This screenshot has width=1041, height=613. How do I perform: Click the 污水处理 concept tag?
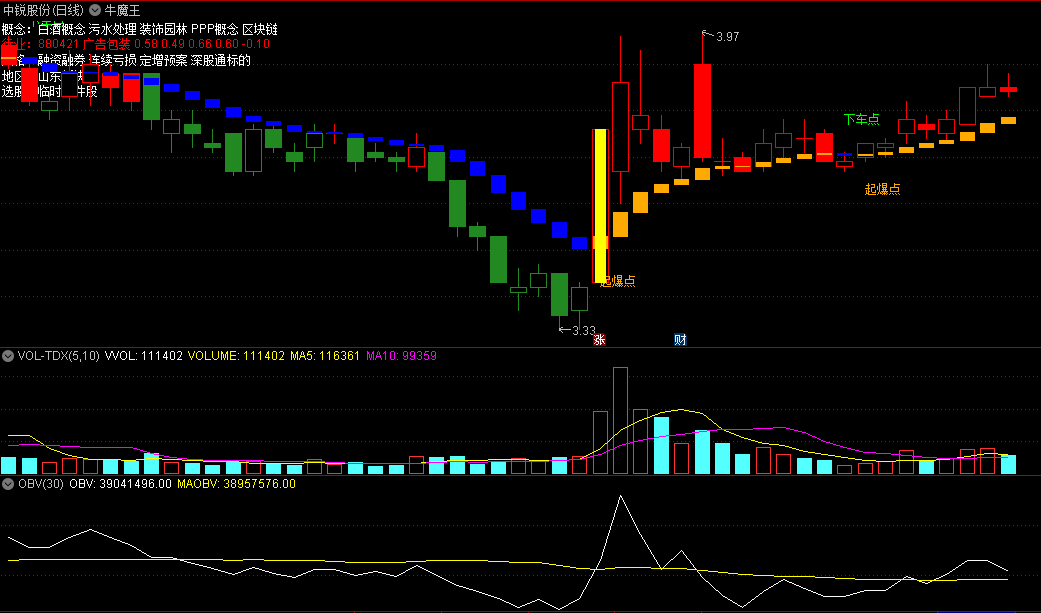click(112, 29)
